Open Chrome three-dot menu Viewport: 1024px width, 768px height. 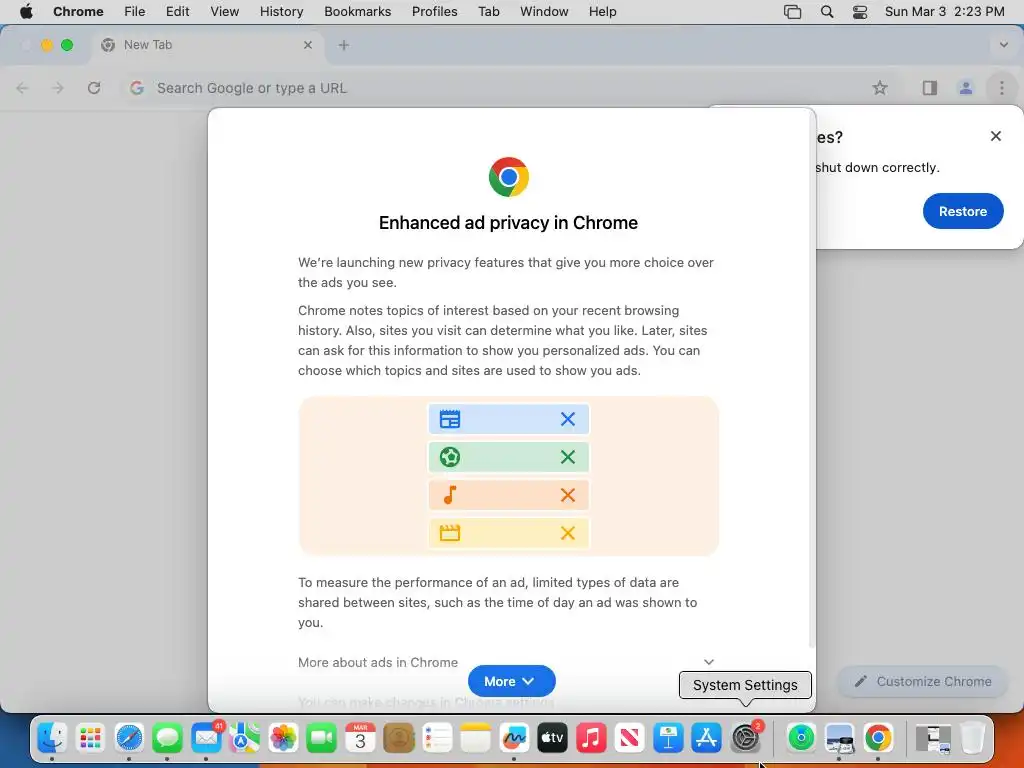click(x=1001, y=88)
